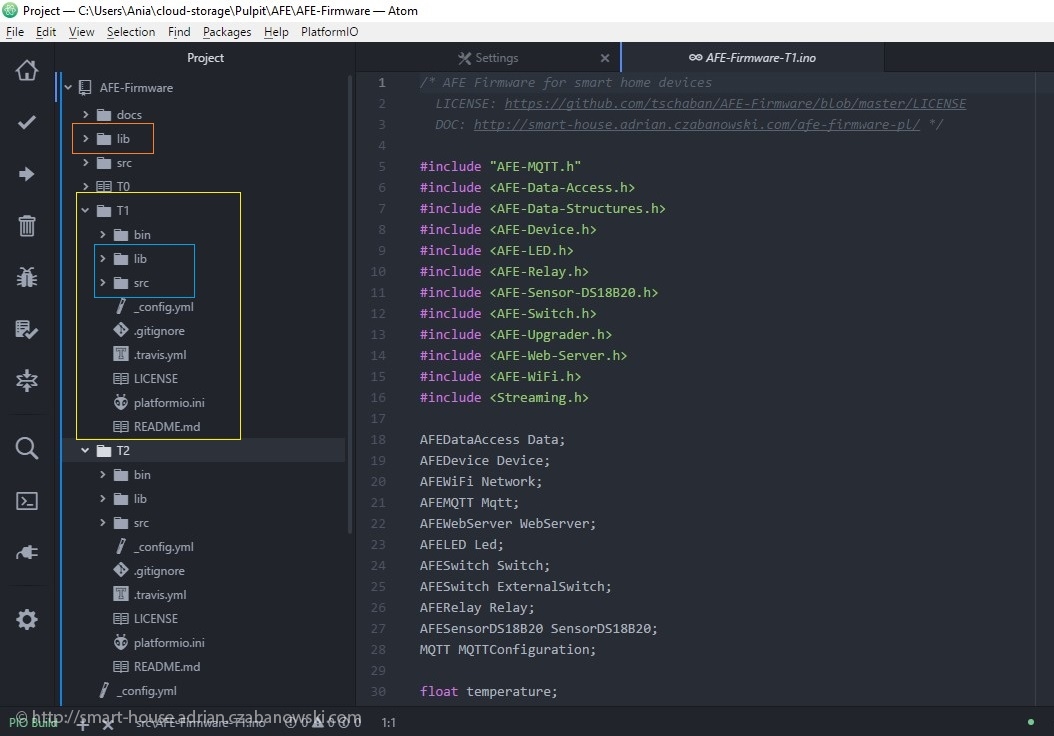The image size is (1054, 736).
Task: Click the platformio.ini alien icon under T1
Action: (x=121, y=403)
